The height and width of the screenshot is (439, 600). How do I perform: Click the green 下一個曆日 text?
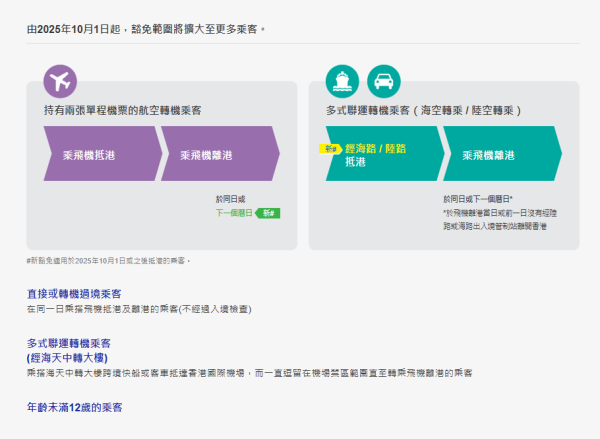click(234, 213)
